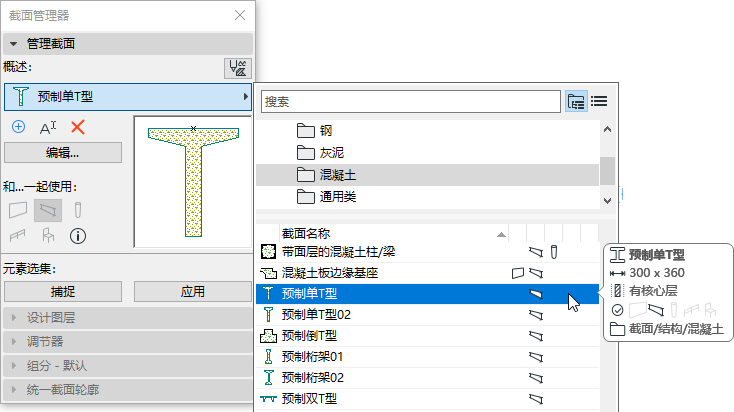Select 预制倒T型 profile row
Image resolution: width=734 pixels, height=412 pixels.
[x=427, y=336]
